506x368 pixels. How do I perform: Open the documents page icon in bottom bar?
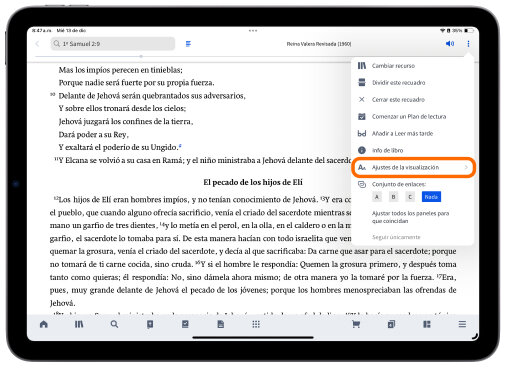(x=221, y=324)
